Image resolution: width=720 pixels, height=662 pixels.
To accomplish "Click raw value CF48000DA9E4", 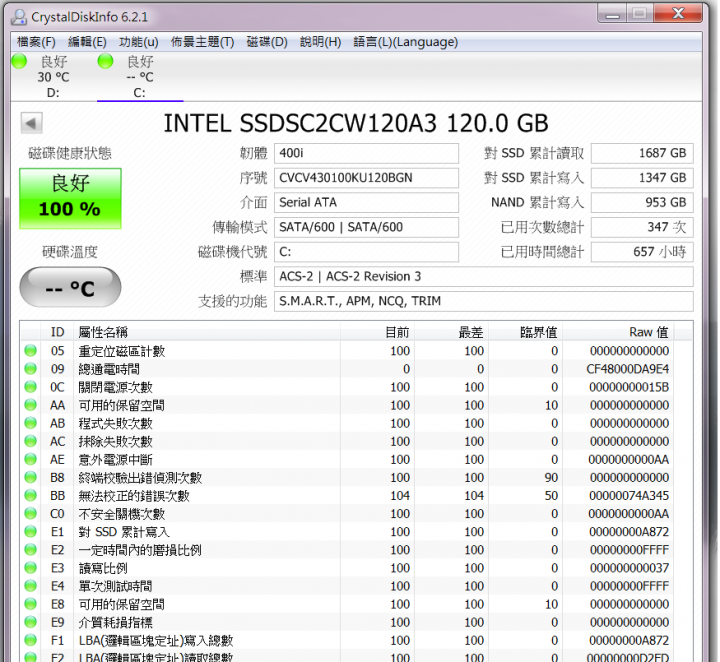I will click(627, 369).
